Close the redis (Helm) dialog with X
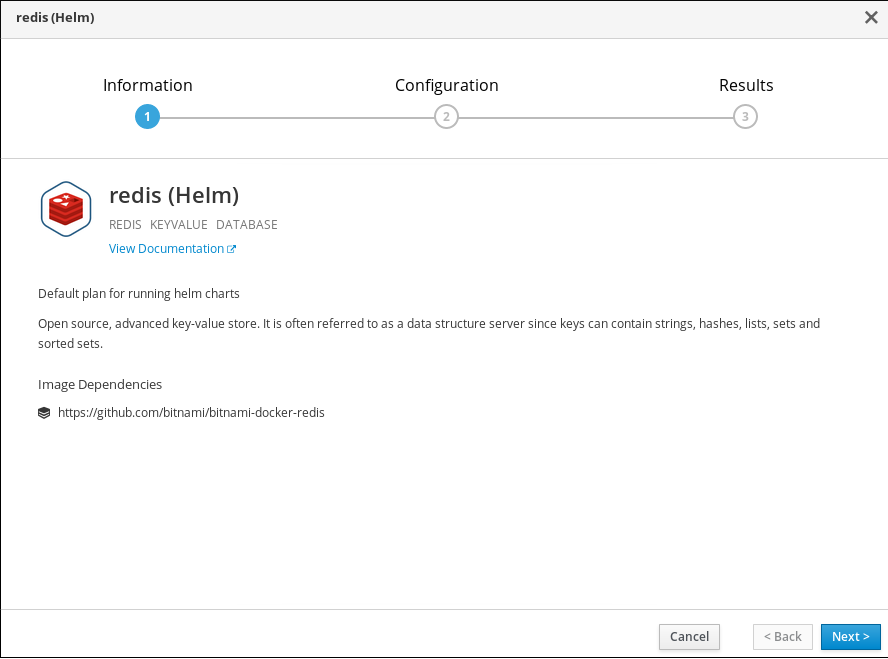Image resolution: width=888 pixels, height=659 pixels. point(871,18)
